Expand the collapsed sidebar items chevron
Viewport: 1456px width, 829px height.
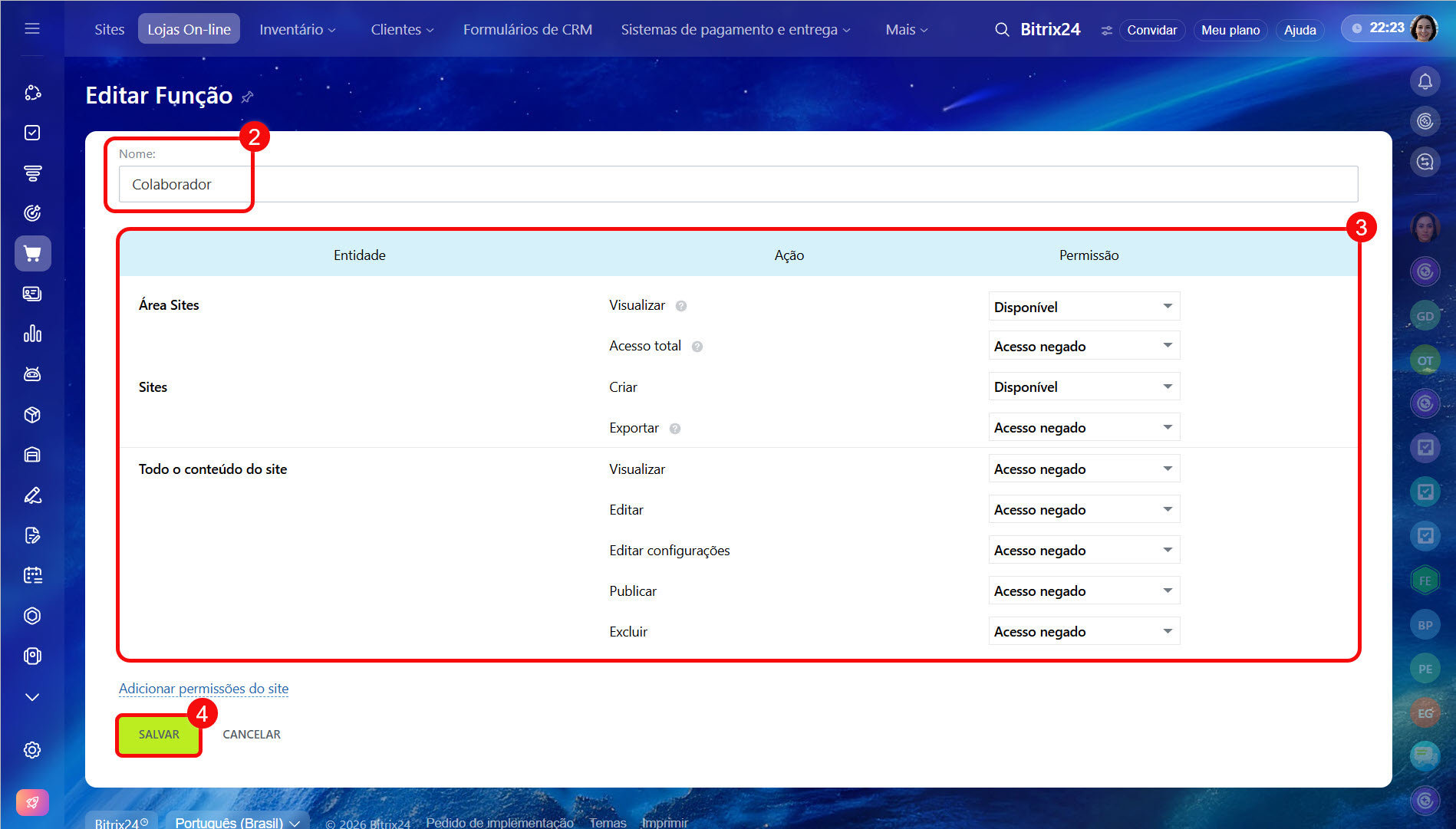[32, 697]
